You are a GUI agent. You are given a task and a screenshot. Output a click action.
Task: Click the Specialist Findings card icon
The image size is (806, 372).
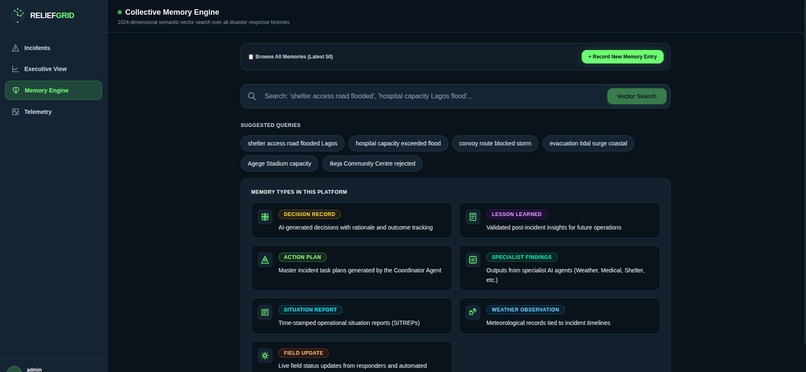(473, 260)
